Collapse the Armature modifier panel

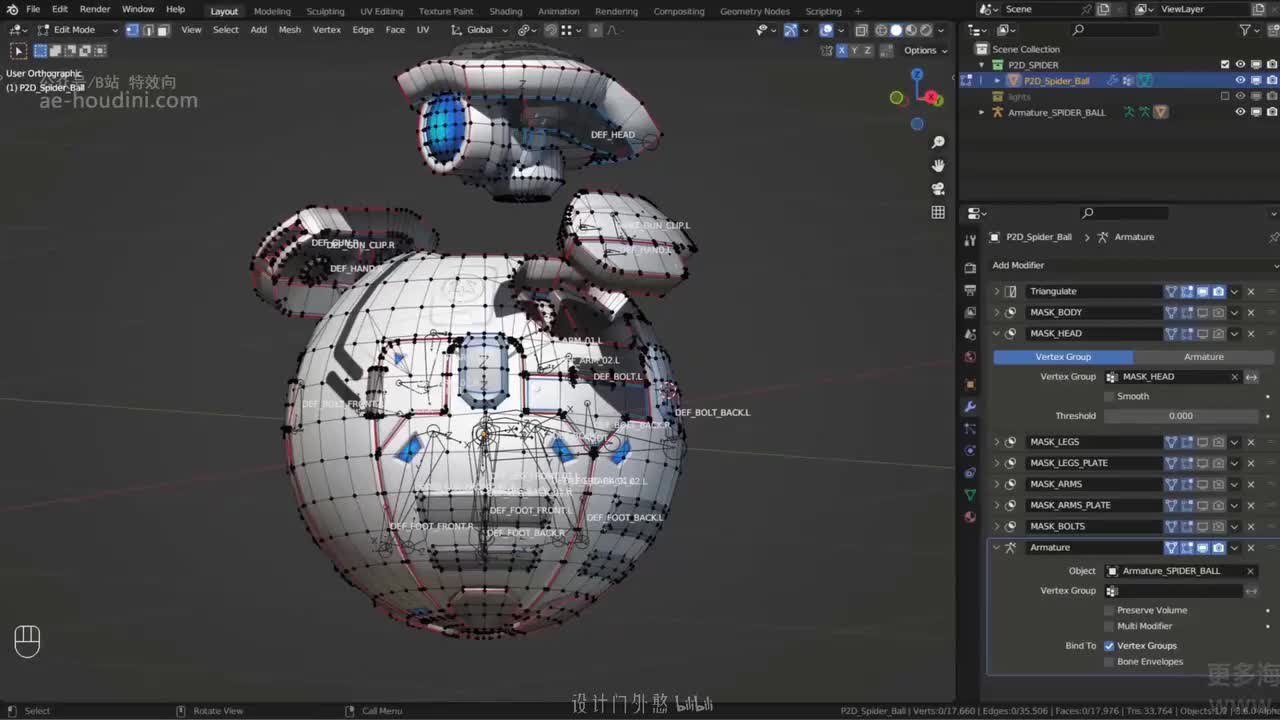996,548
